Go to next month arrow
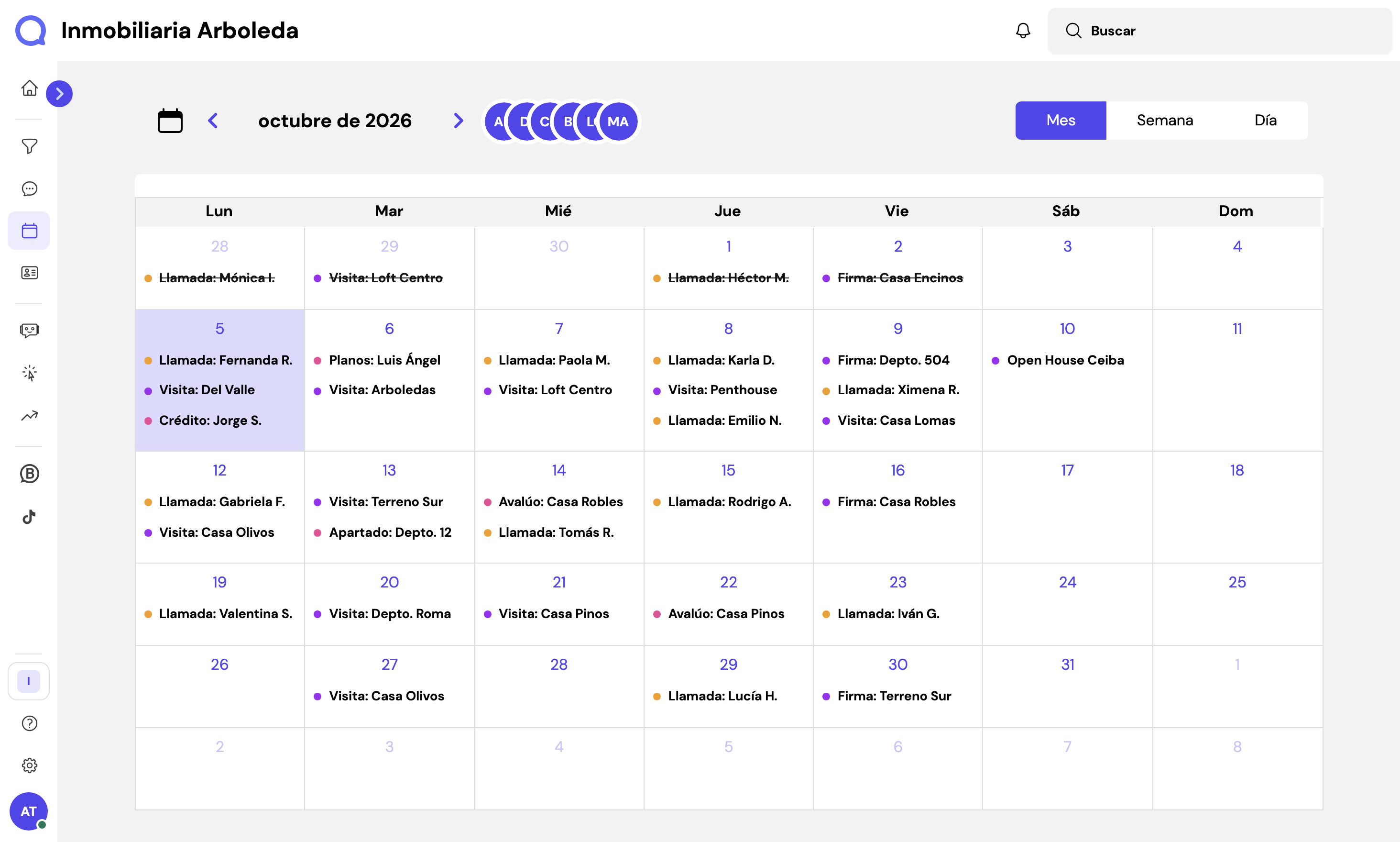Viewport: 1400px width, 842px height. coord(458,120)
